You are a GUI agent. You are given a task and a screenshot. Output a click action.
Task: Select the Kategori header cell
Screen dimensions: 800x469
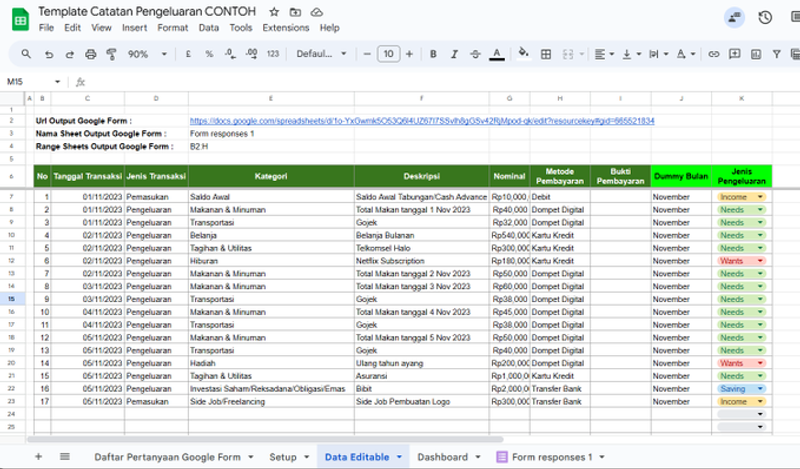[x=271, y=177]
